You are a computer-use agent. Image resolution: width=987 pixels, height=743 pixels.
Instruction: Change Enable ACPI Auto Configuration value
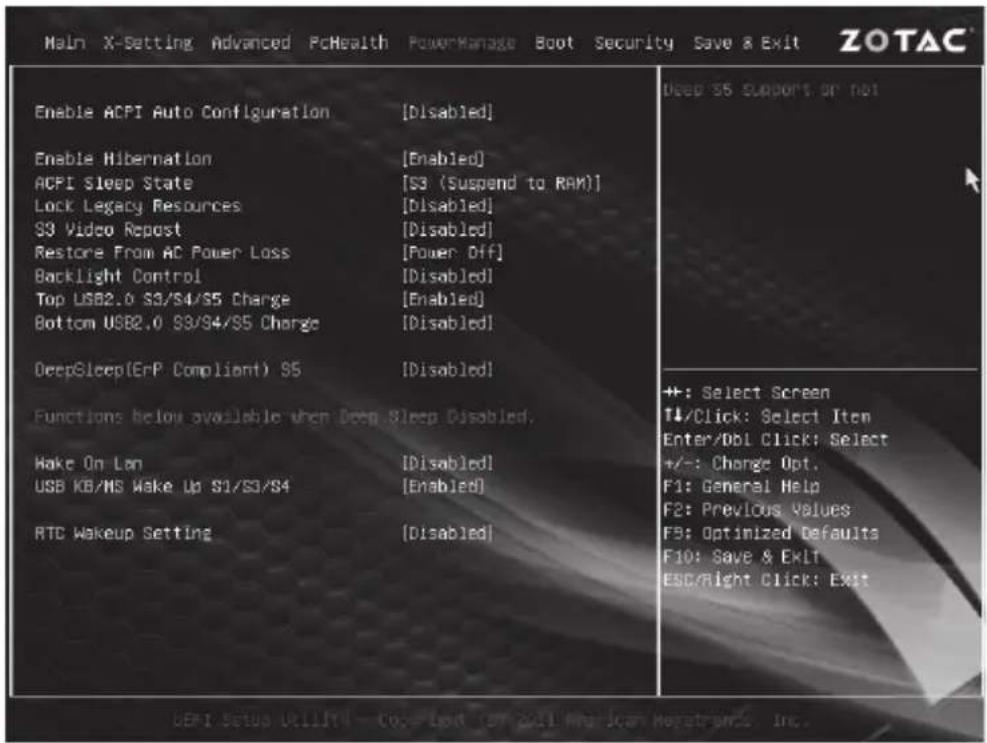click(448, 112)
